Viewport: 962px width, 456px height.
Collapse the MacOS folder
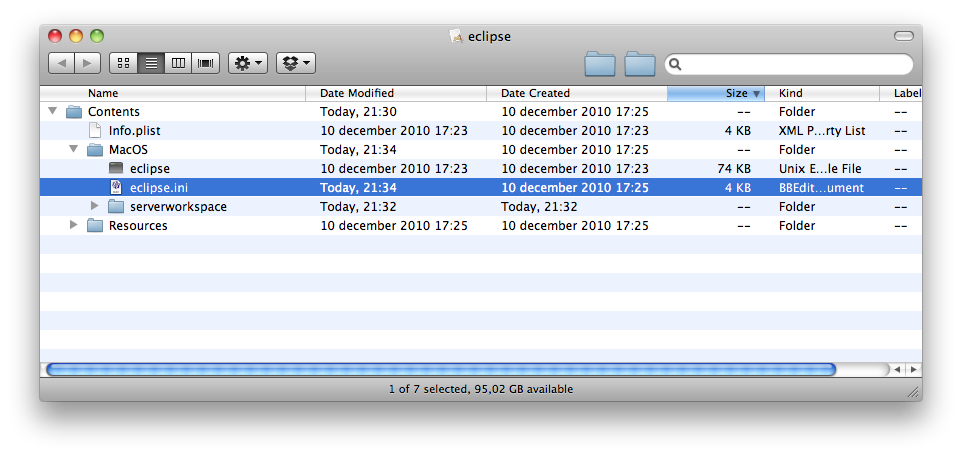74,149
